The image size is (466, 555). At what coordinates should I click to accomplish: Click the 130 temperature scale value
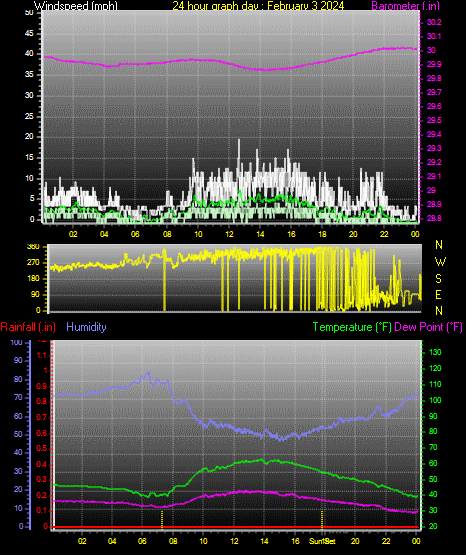click(436, 352)
